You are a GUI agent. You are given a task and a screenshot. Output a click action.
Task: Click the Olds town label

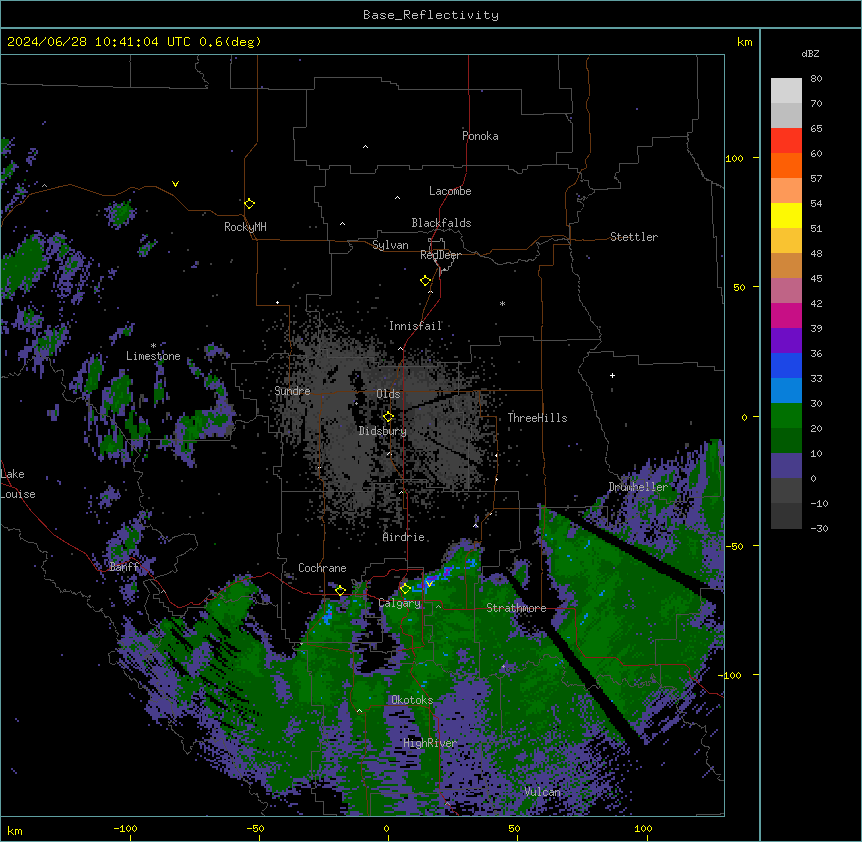pyautogui.click(x=388, y=394)
